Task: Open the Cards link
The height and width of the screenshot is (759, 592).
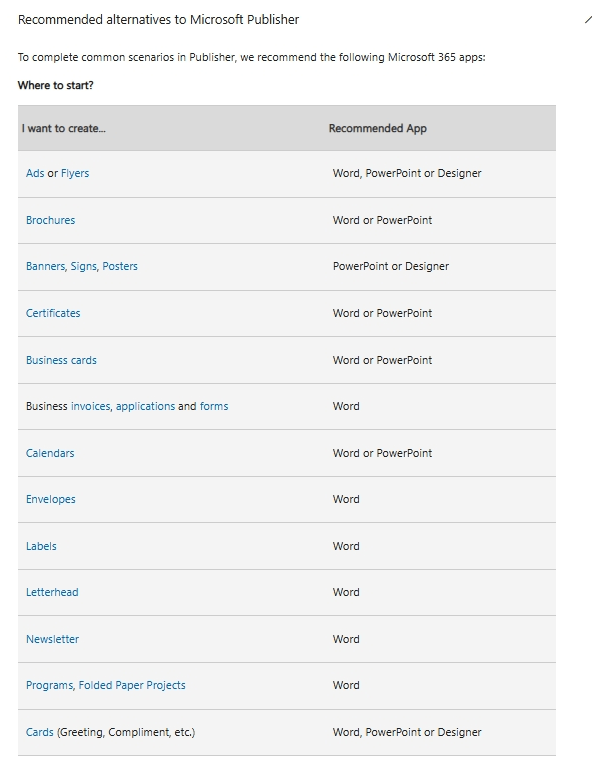Action: tap(40, 732)
